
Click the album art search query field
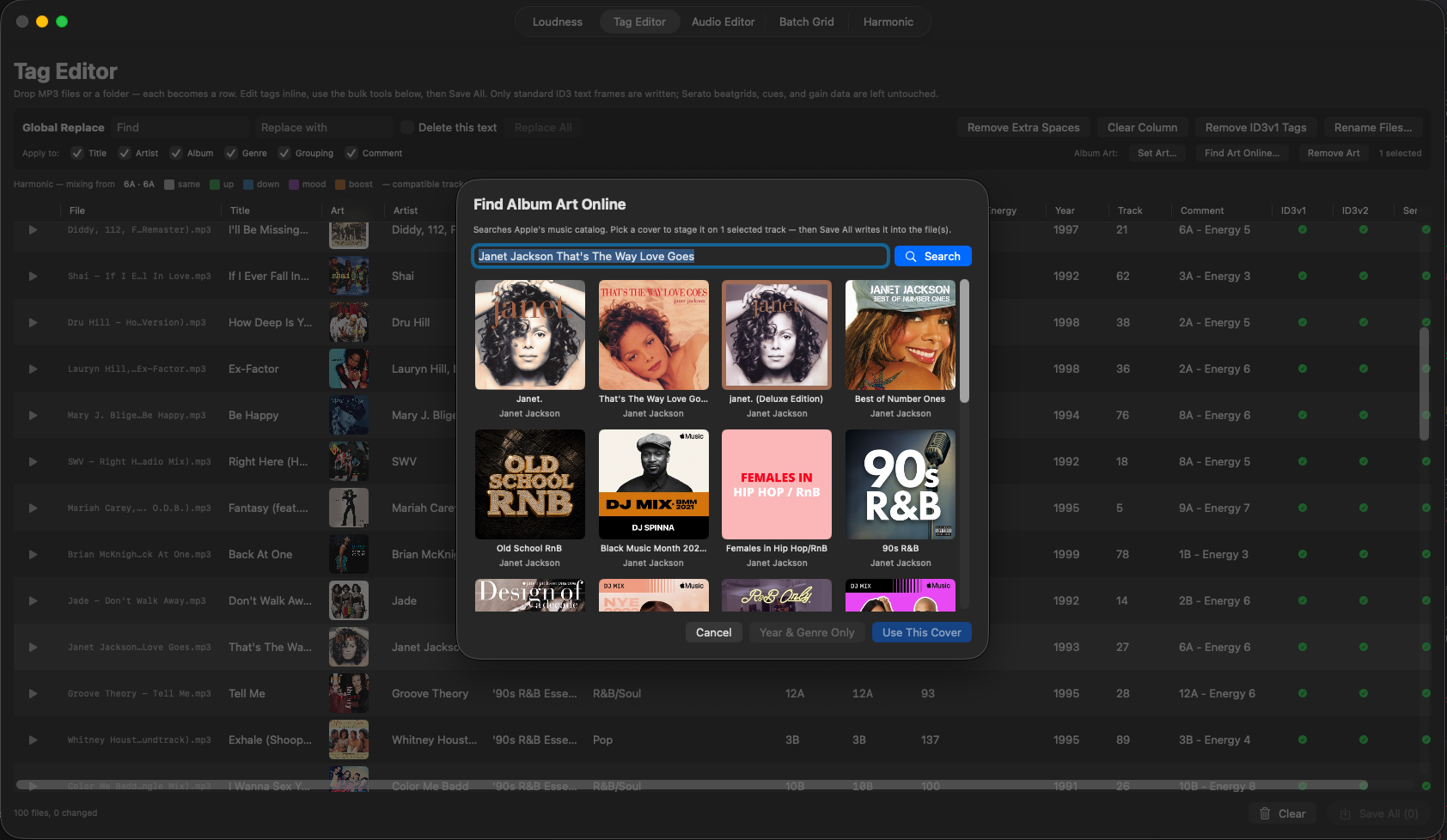pyautogui.click(x=680, y=256)
